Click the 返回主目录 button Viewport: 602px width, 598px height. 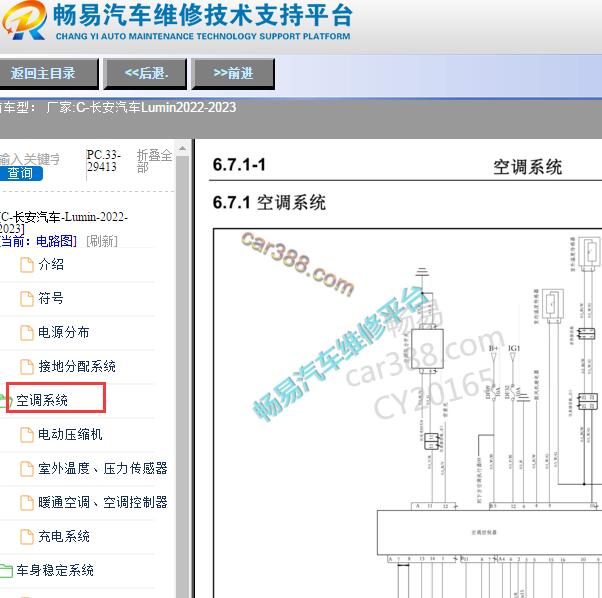(48, 73)
